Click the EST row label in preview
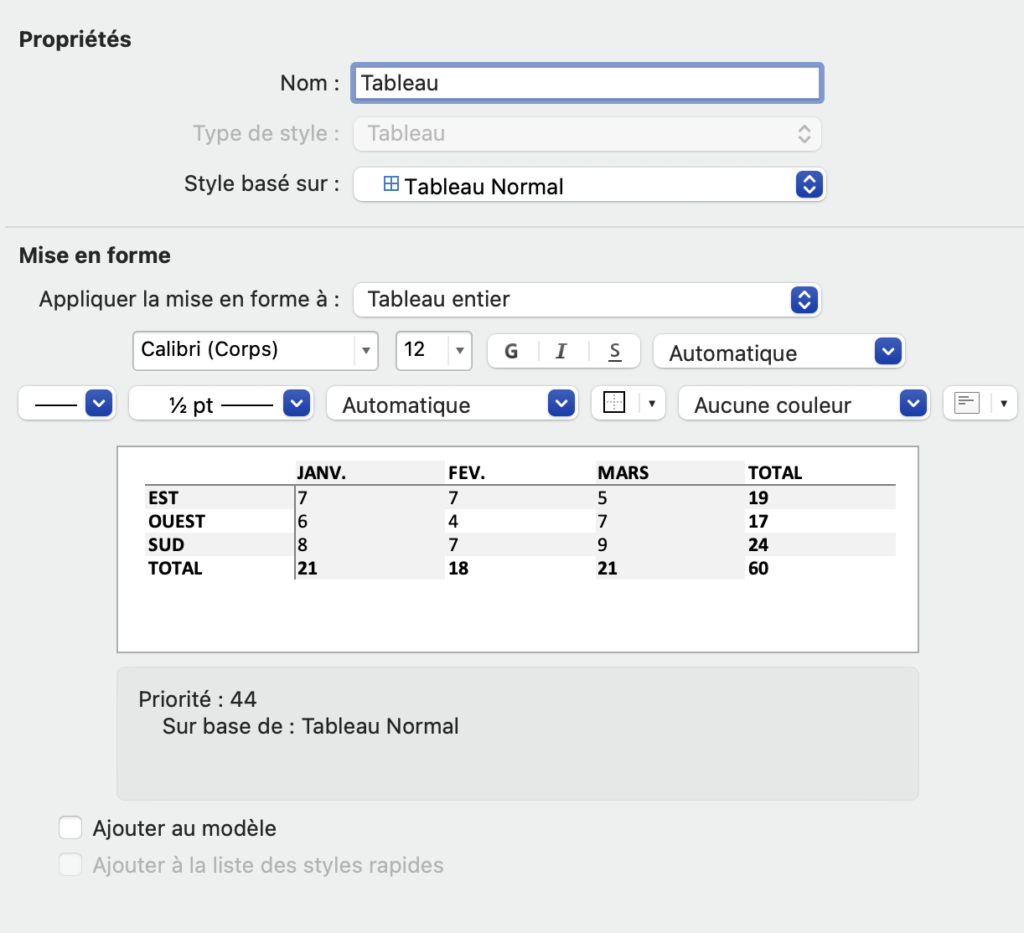 pos(163,498)
